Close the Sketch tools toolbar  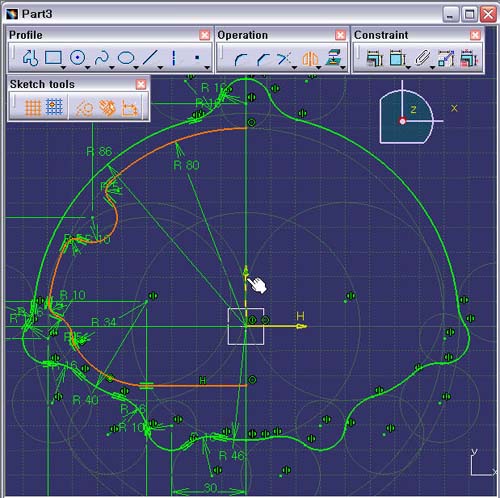pos(141,84)
